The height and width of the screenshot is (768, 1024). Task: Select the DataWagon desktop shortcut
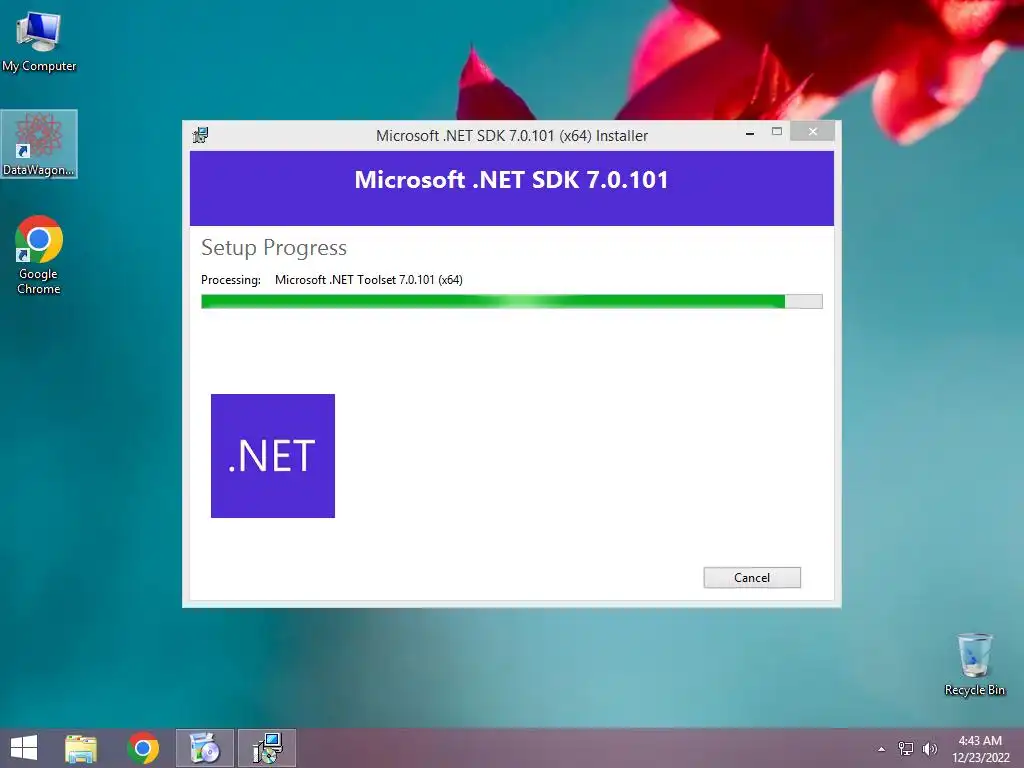tap(39, 144)
